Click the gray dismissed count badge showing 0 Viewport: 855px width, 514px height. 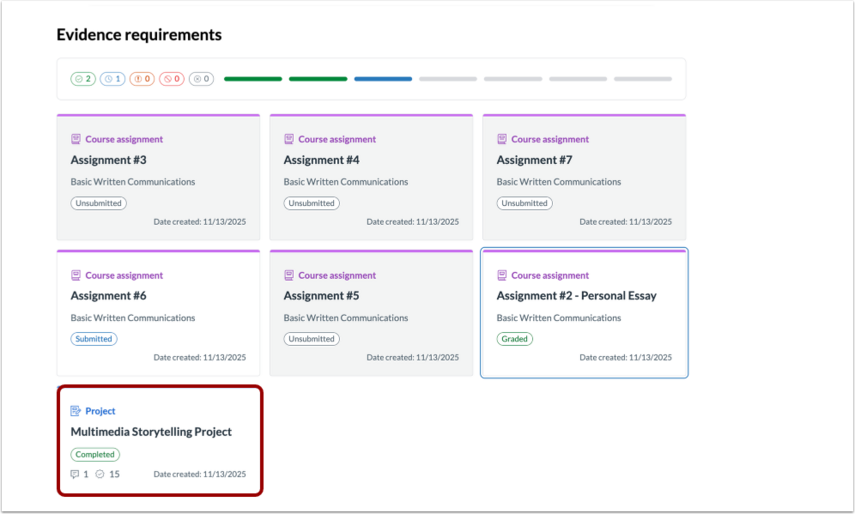pyautogui.click(x=201, y=79)
